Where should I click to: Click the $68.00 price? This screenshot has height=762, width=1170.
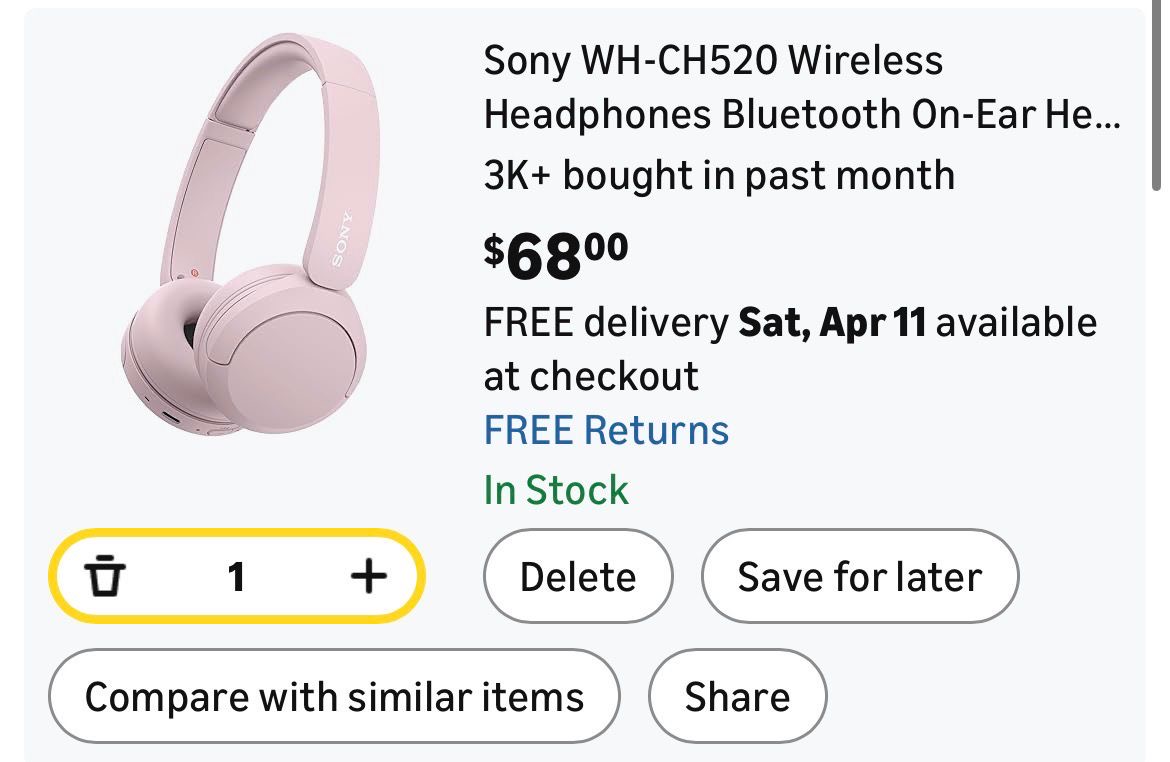(x=556, y=255)
